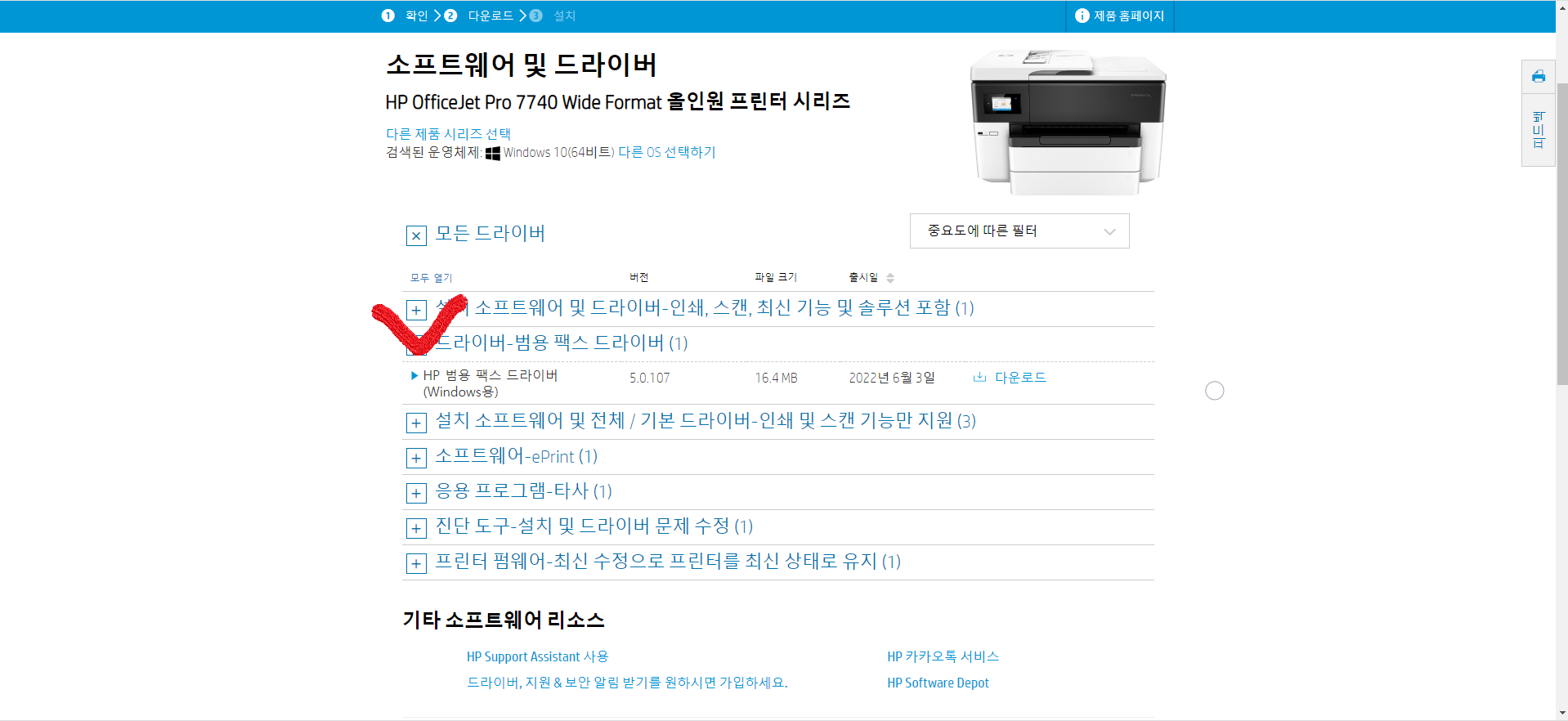Click 다른 OS 선택하기 link

(666, 152)
